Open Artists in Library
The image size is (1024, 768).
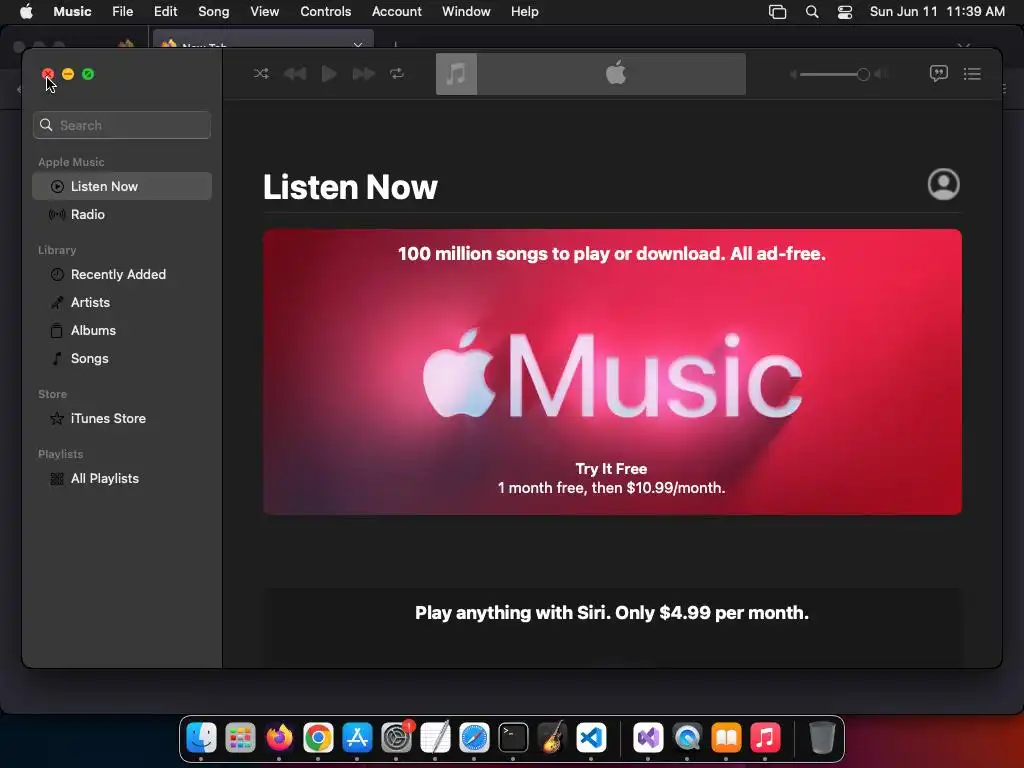click(x=122, y=302)
